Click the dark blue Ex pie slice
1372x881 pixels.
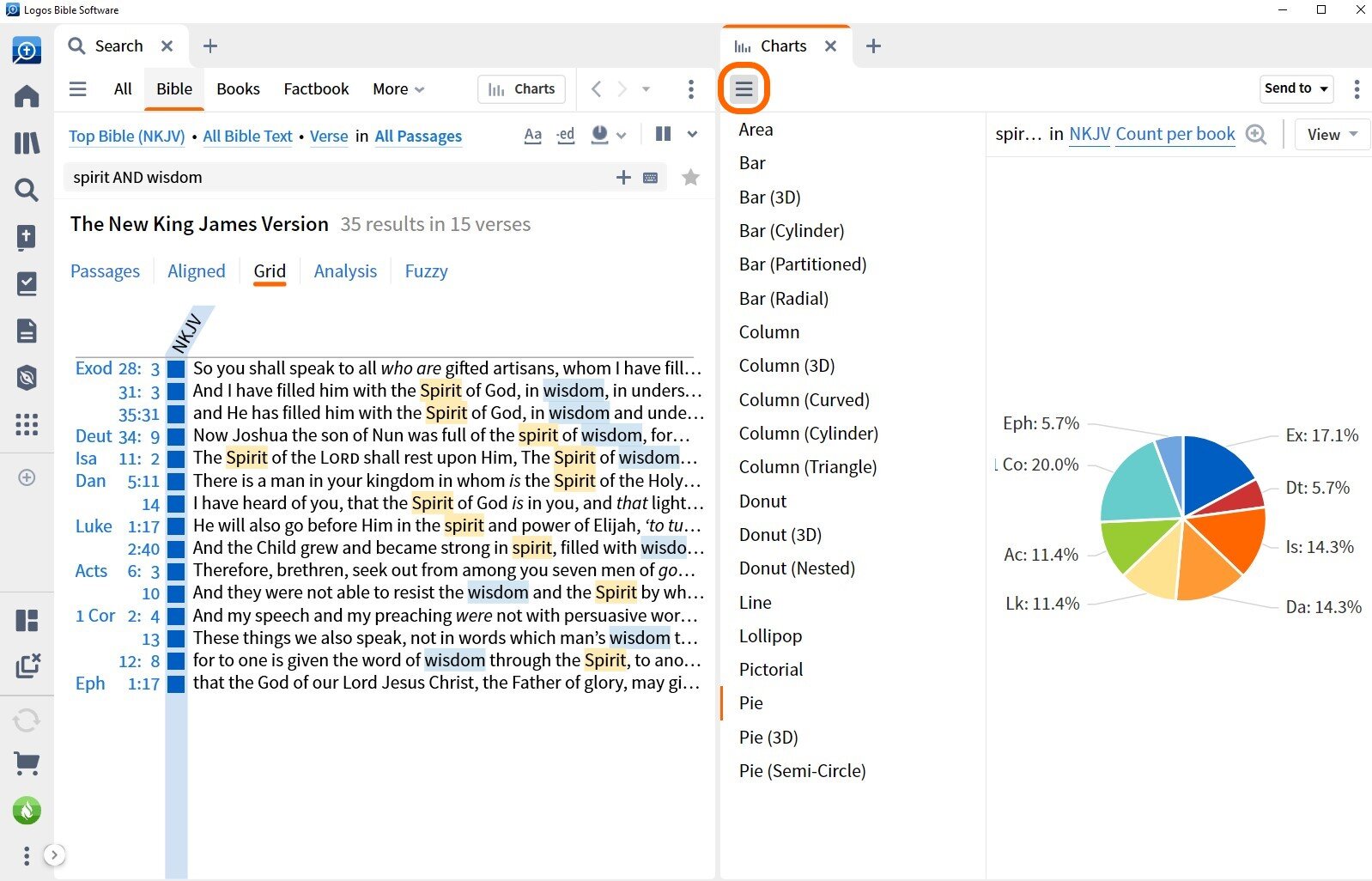(1213, 470)
